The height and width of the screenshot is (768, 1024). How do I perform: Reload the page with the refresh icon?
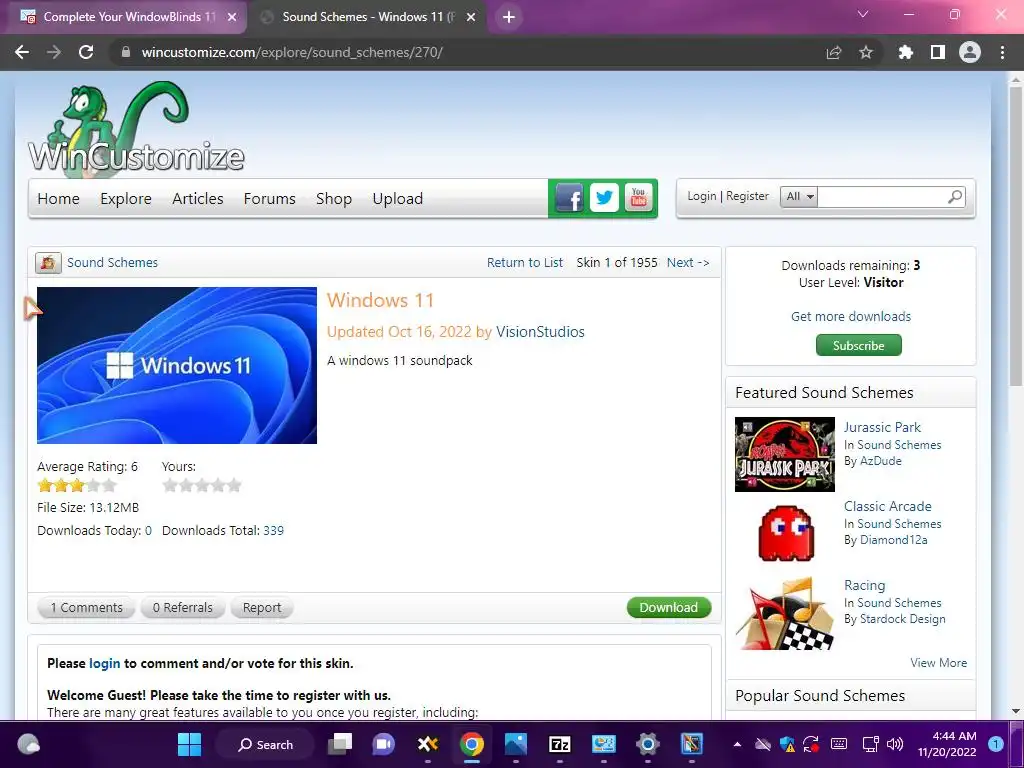(x=86, y=52)
